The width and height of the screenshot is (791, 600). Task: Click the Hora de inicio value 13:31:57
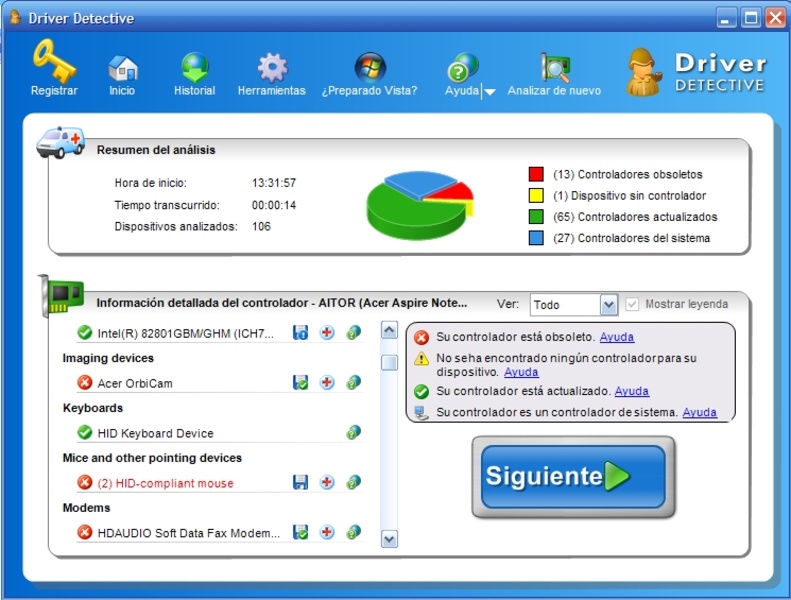[x=274, y=183]
